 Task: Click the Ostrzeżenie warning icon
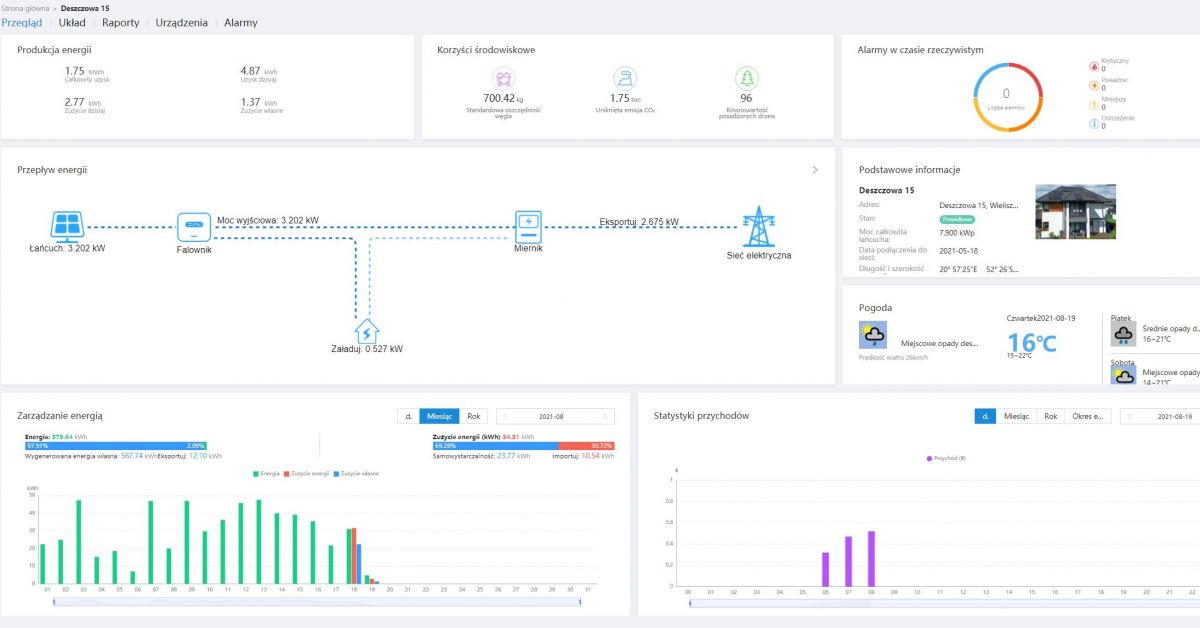[x=1093, y=123]
